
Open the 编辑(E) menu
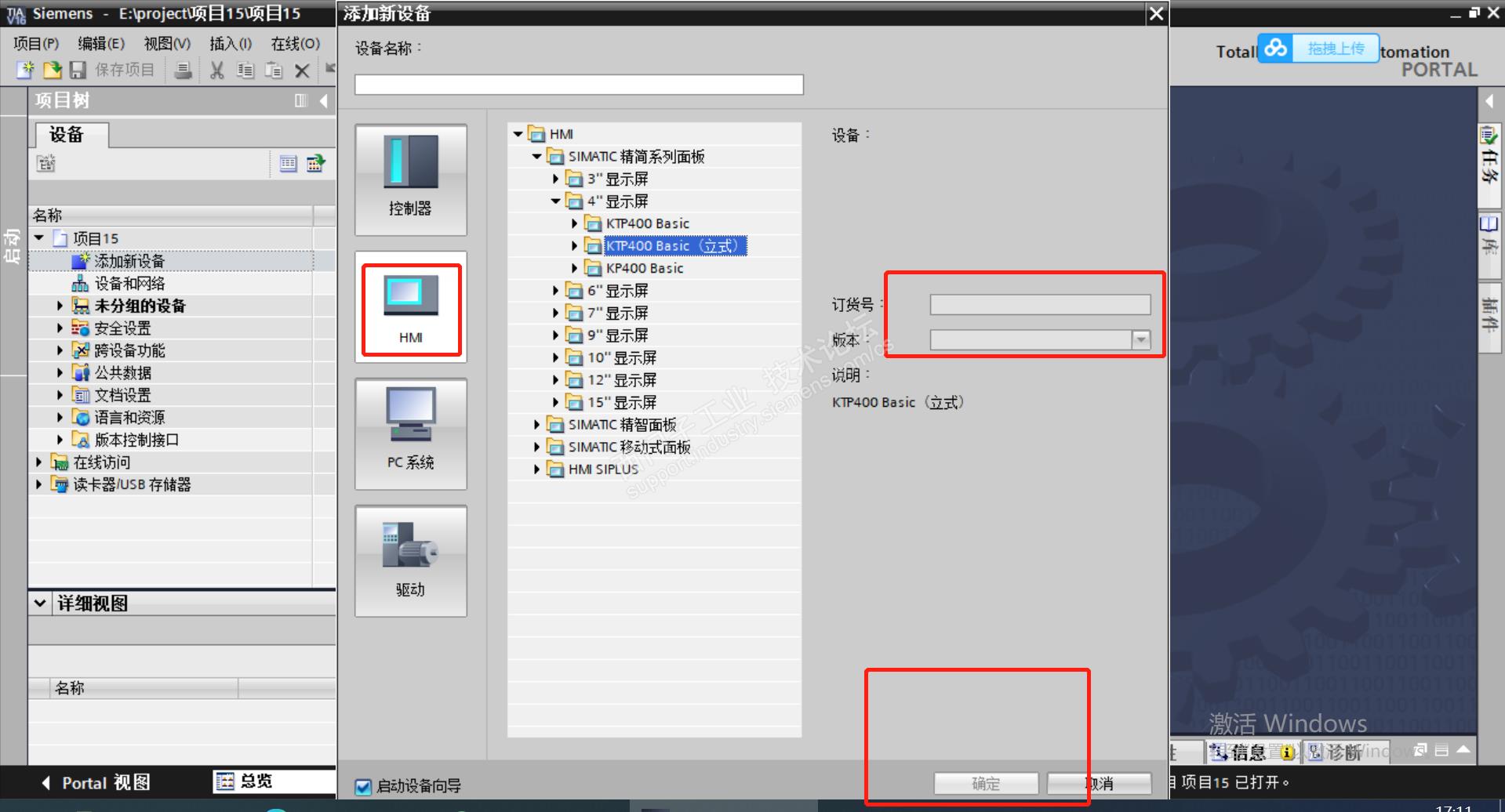101,44
